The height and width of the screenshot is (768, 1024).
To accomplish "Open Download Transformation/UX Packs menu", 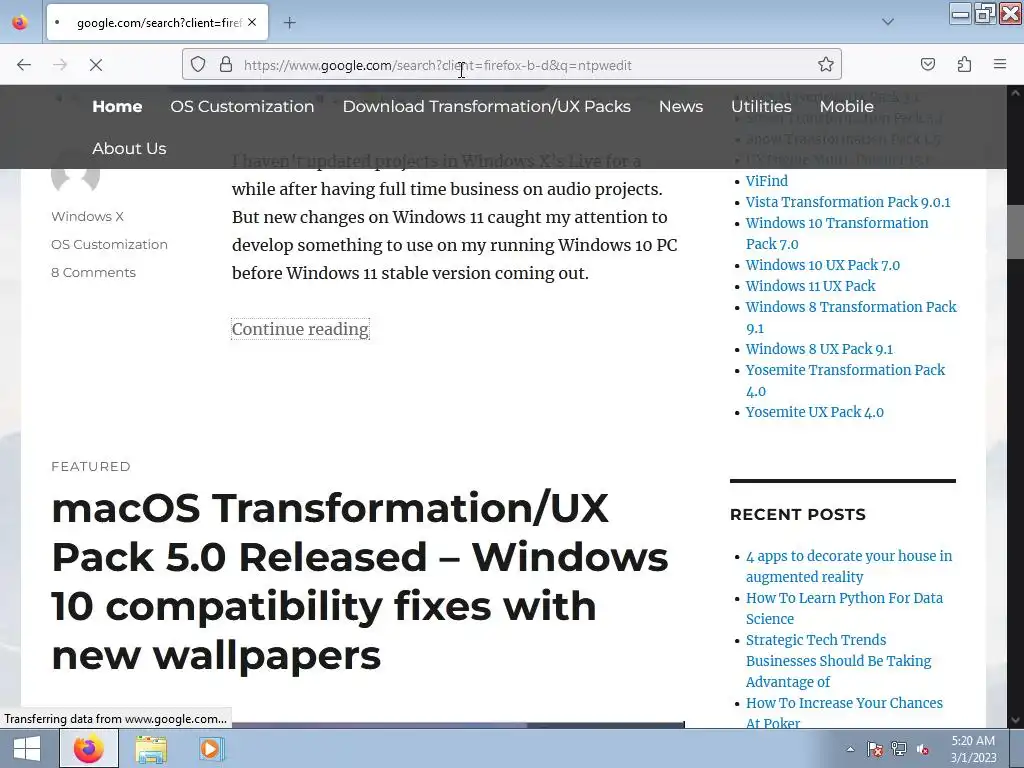I will click(487, 106).
